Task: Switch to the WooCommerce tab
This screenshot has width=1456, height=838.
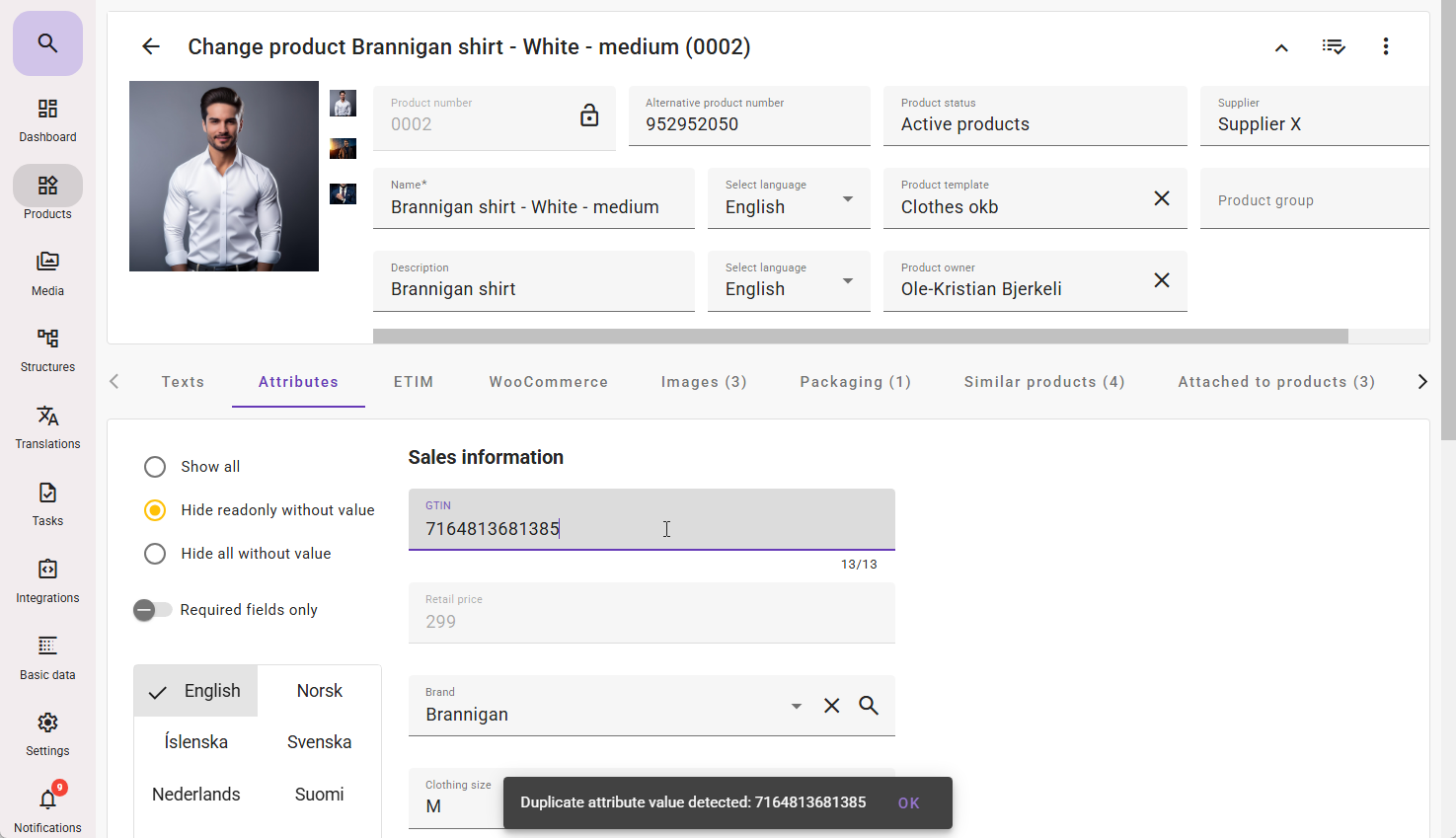Action: (x=548, y=382)
